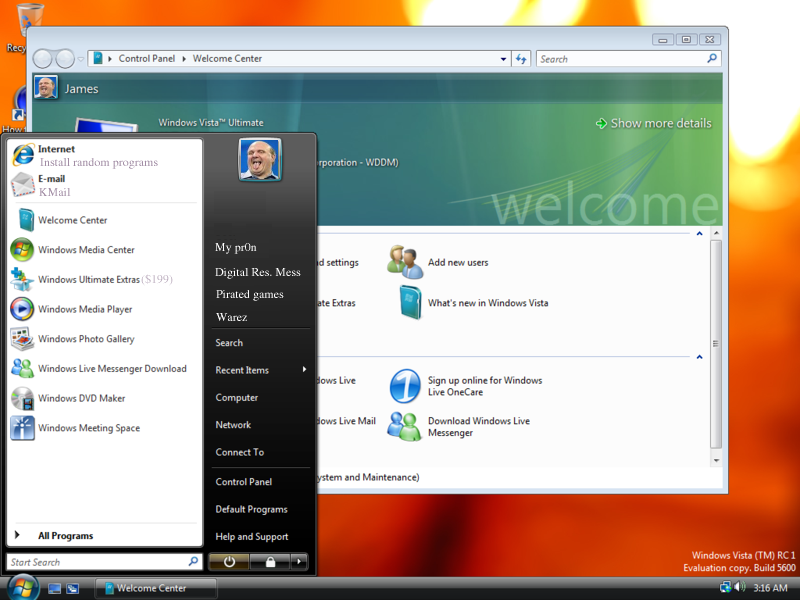Open the address bar history dropdown
Viewport: 800px width, 600px height.
(504, 59)
